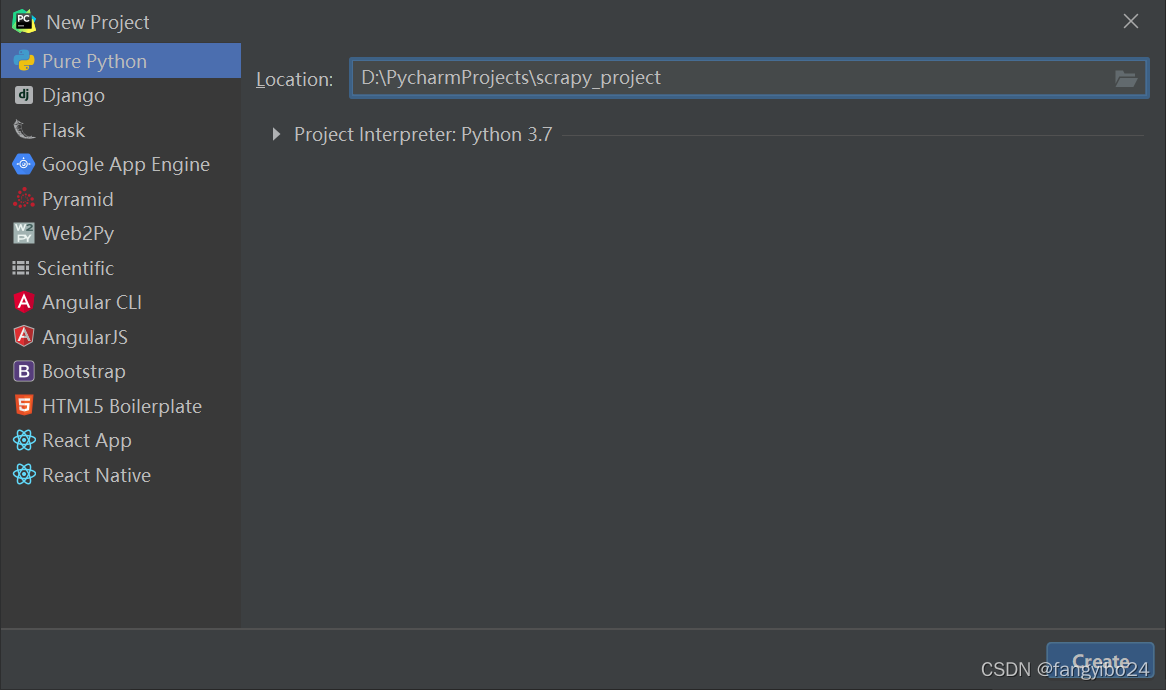Open the folder browse icon for Location

[x=1126, y=78]
